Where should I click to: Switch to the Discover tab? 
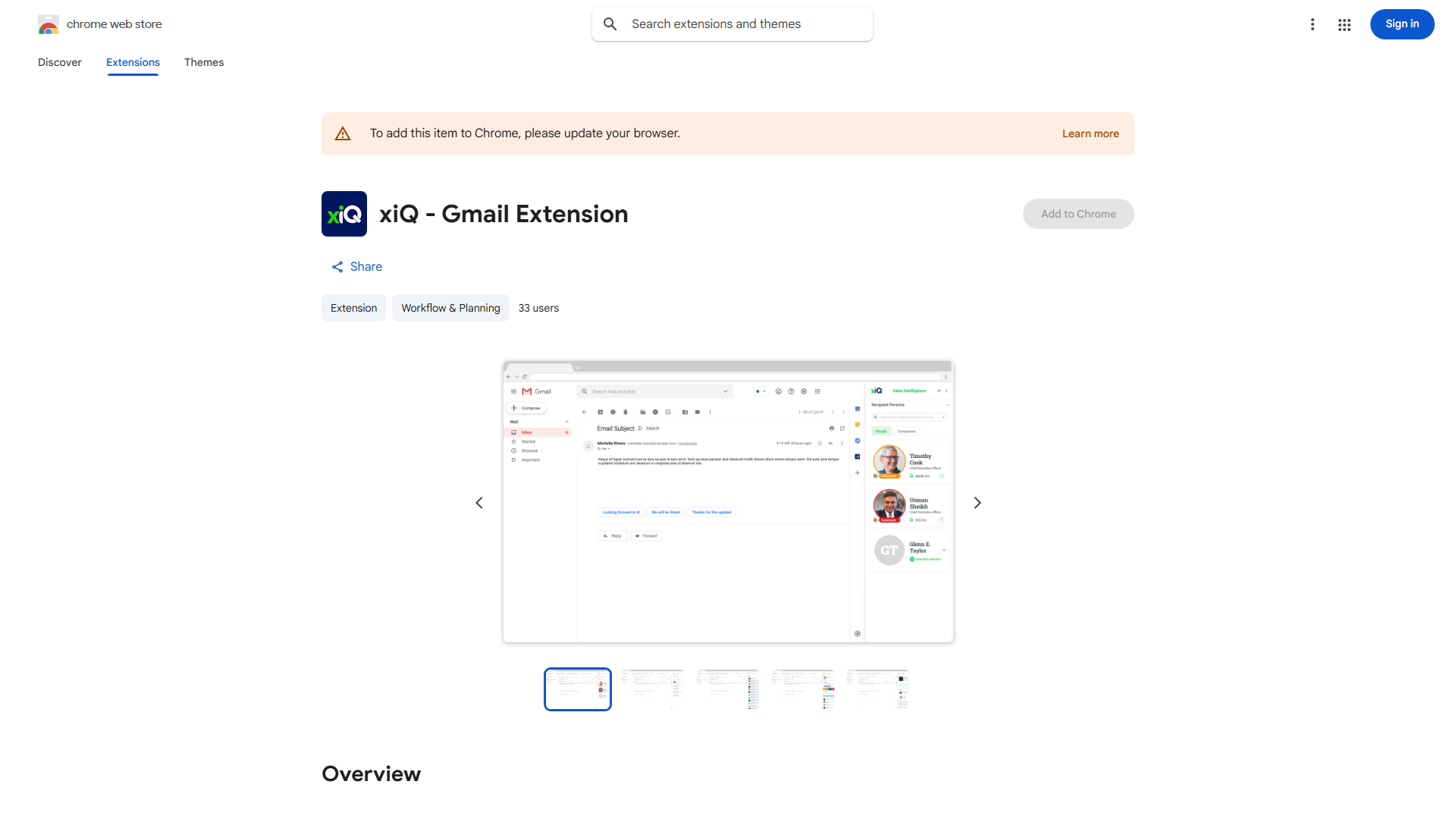point(60,62)
